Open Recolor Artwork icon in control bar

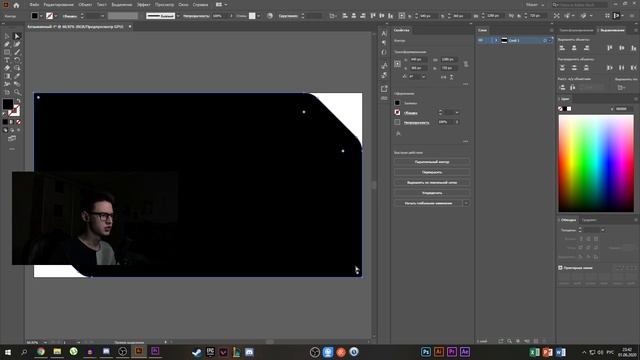tap(270, 16)
